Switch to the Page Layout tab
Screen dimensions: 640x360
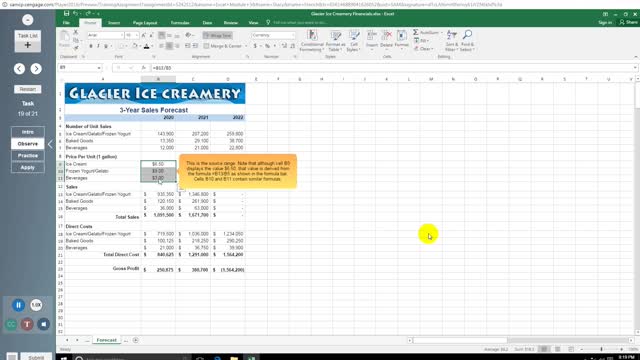click(145, 23)
